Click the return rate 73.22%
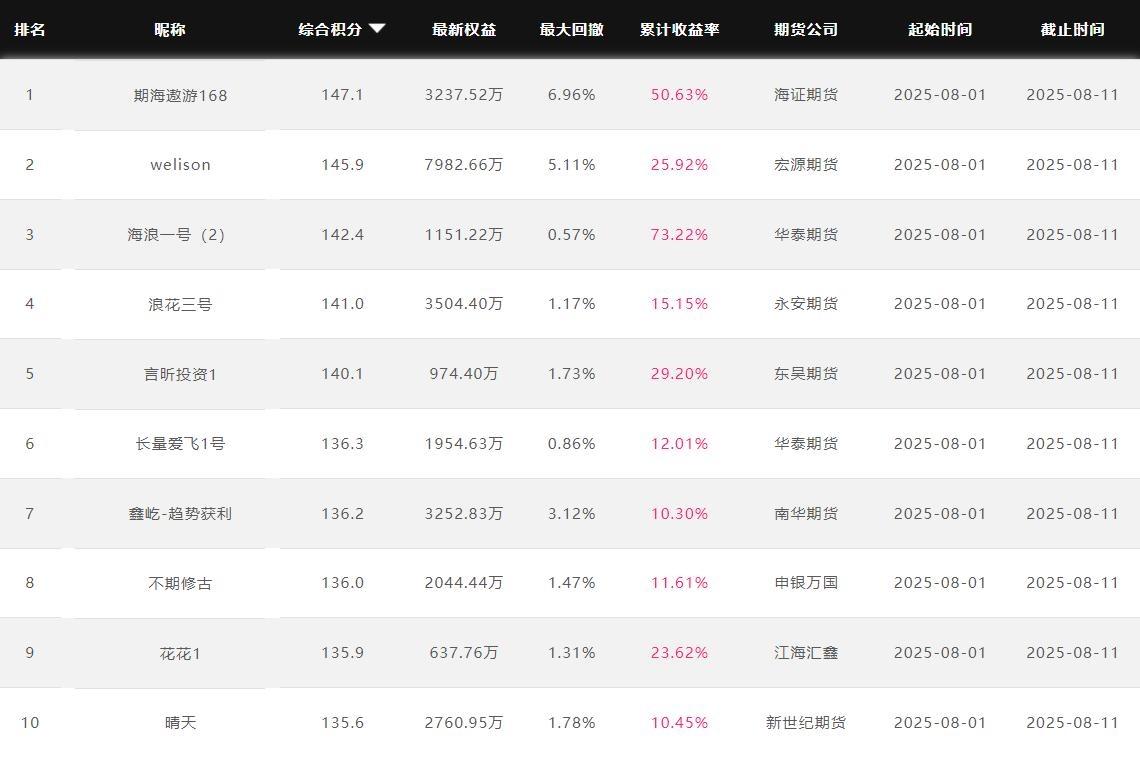Screen dimensions: 1140x757 (679, 234)
